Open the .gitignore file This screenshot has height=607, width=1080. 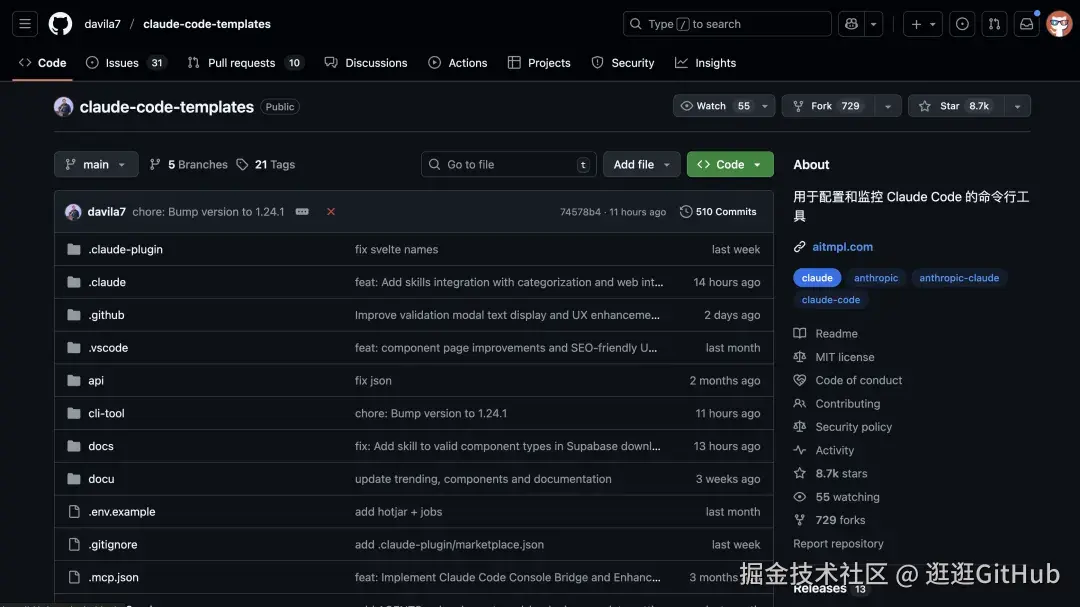113,544
